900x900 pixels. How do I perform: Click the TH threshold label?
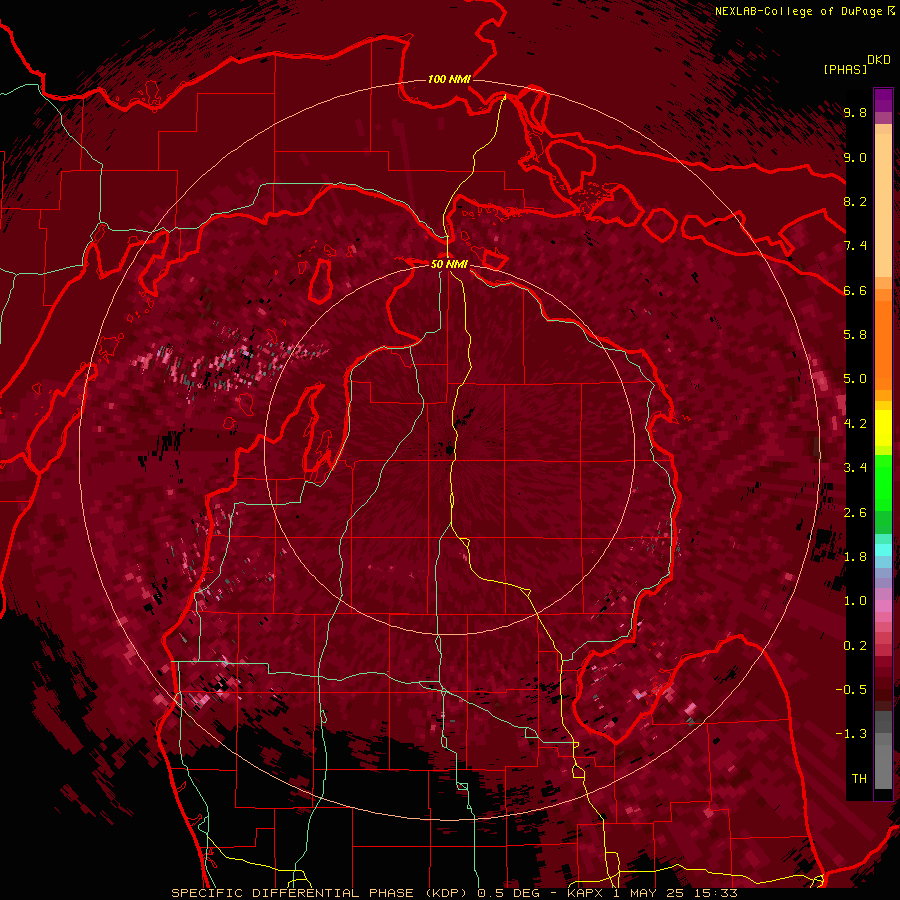tap(859, 778)
